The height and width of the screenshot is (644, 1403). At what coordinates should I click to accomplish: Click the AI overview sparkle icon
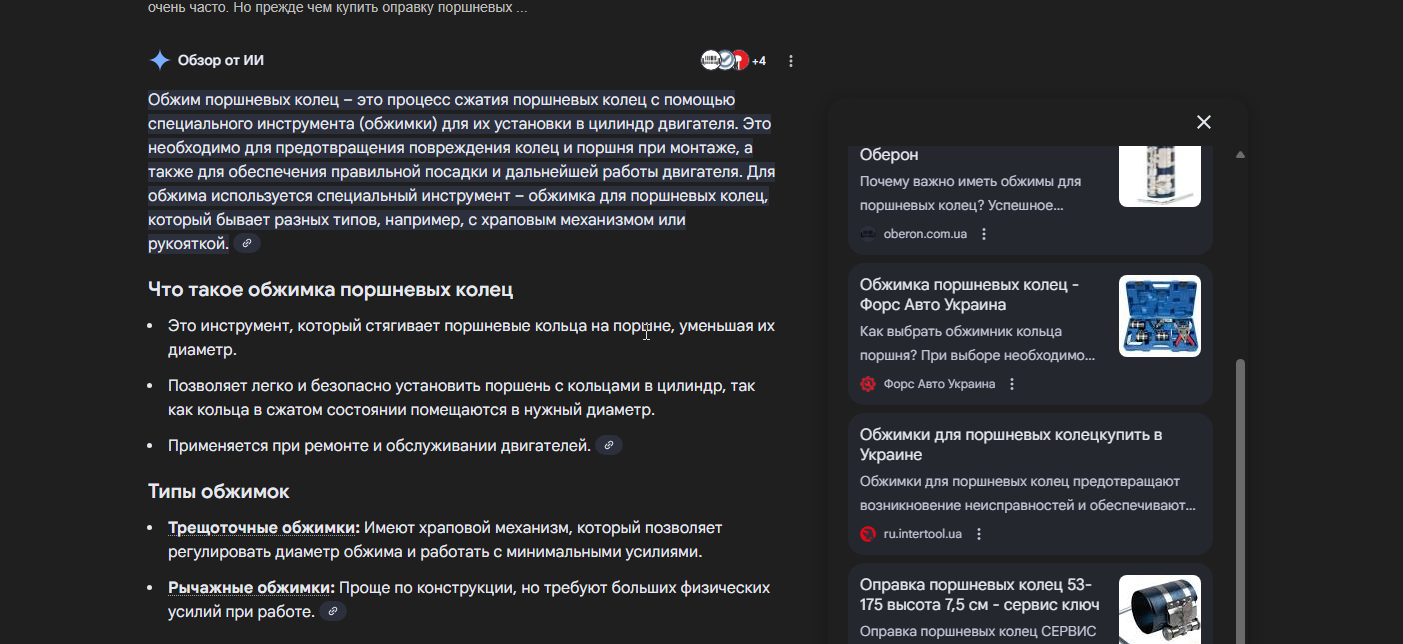159,60
